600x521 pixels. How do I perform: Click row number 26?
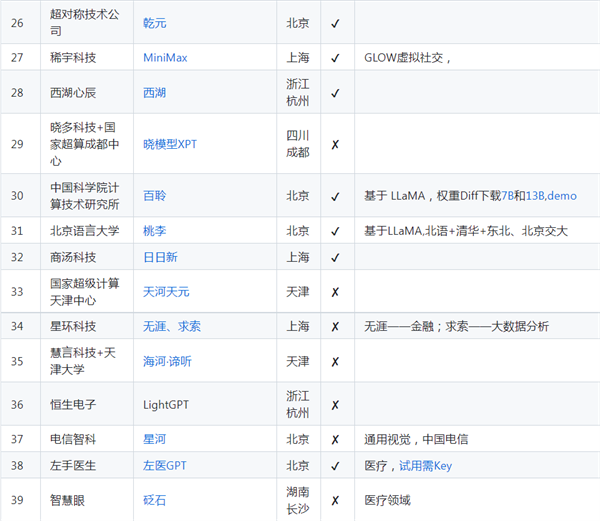click(x=17, y=23)
